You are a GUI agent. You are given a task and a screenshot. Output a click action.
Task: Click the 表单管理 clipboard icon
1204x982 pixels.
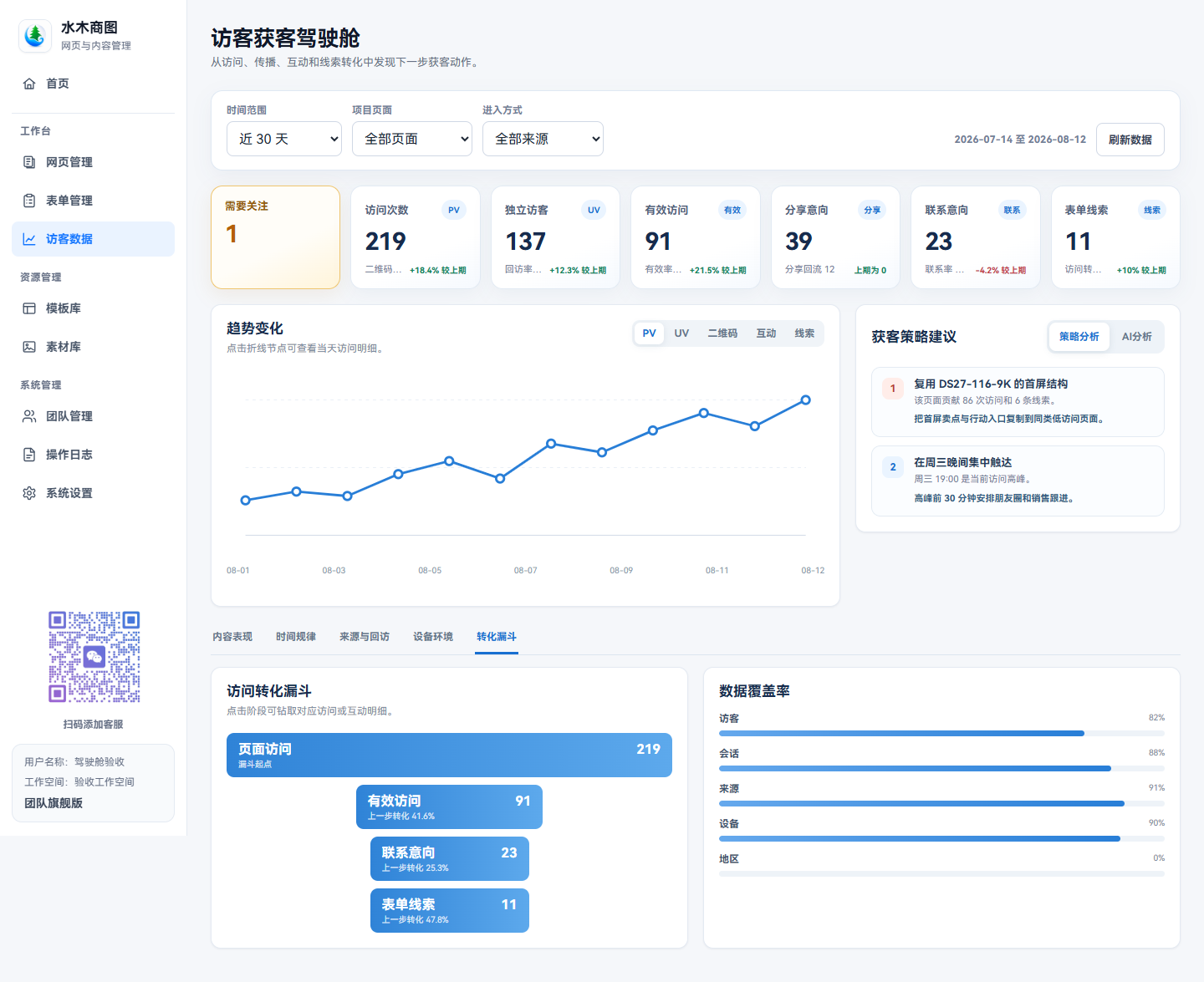(29, 201)
